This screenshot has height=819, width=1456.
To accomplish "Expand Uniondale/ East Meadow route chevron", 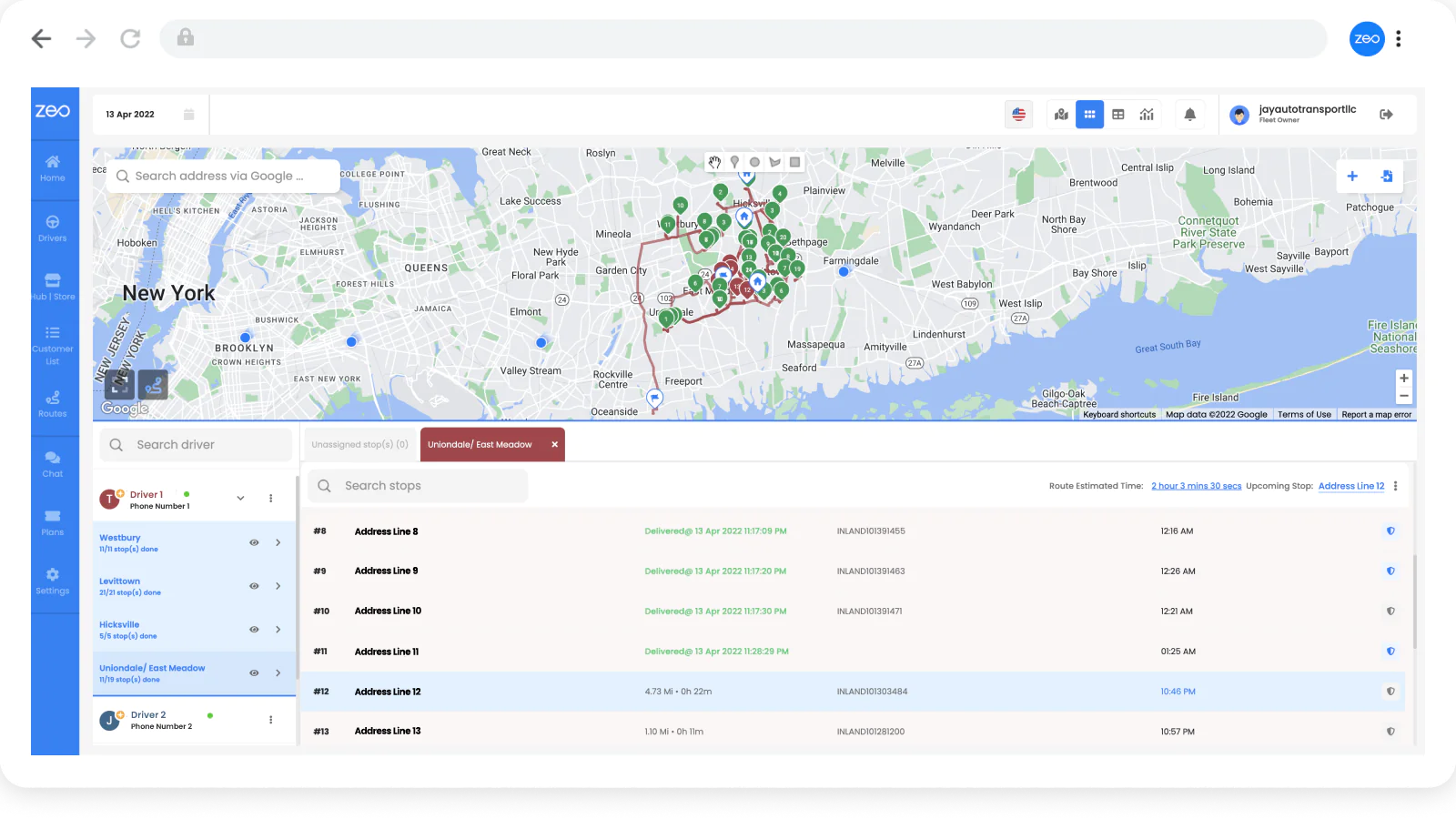I will click(x=278, y=673).
